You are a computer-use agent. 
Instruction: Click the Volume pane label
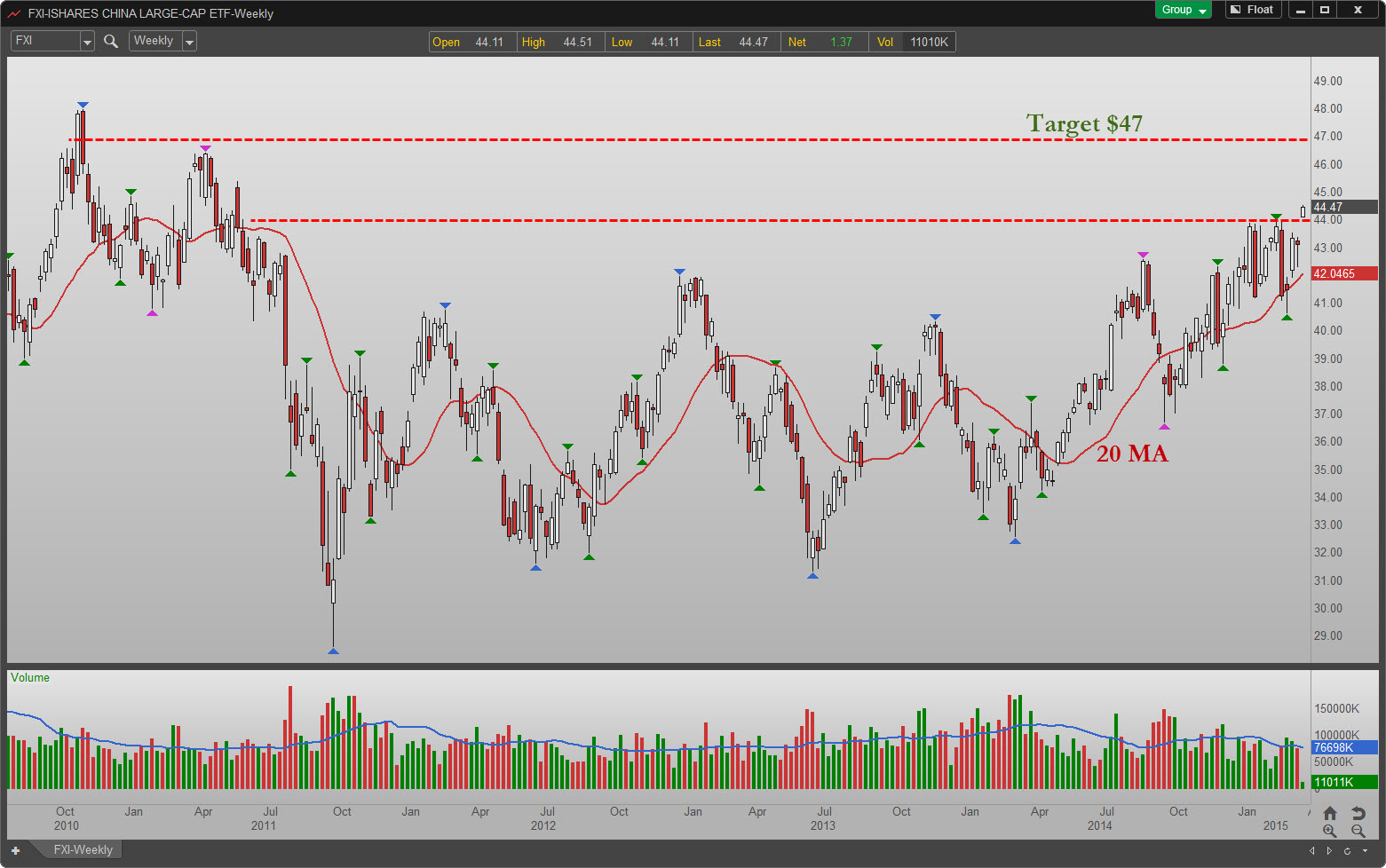(30, 677)
